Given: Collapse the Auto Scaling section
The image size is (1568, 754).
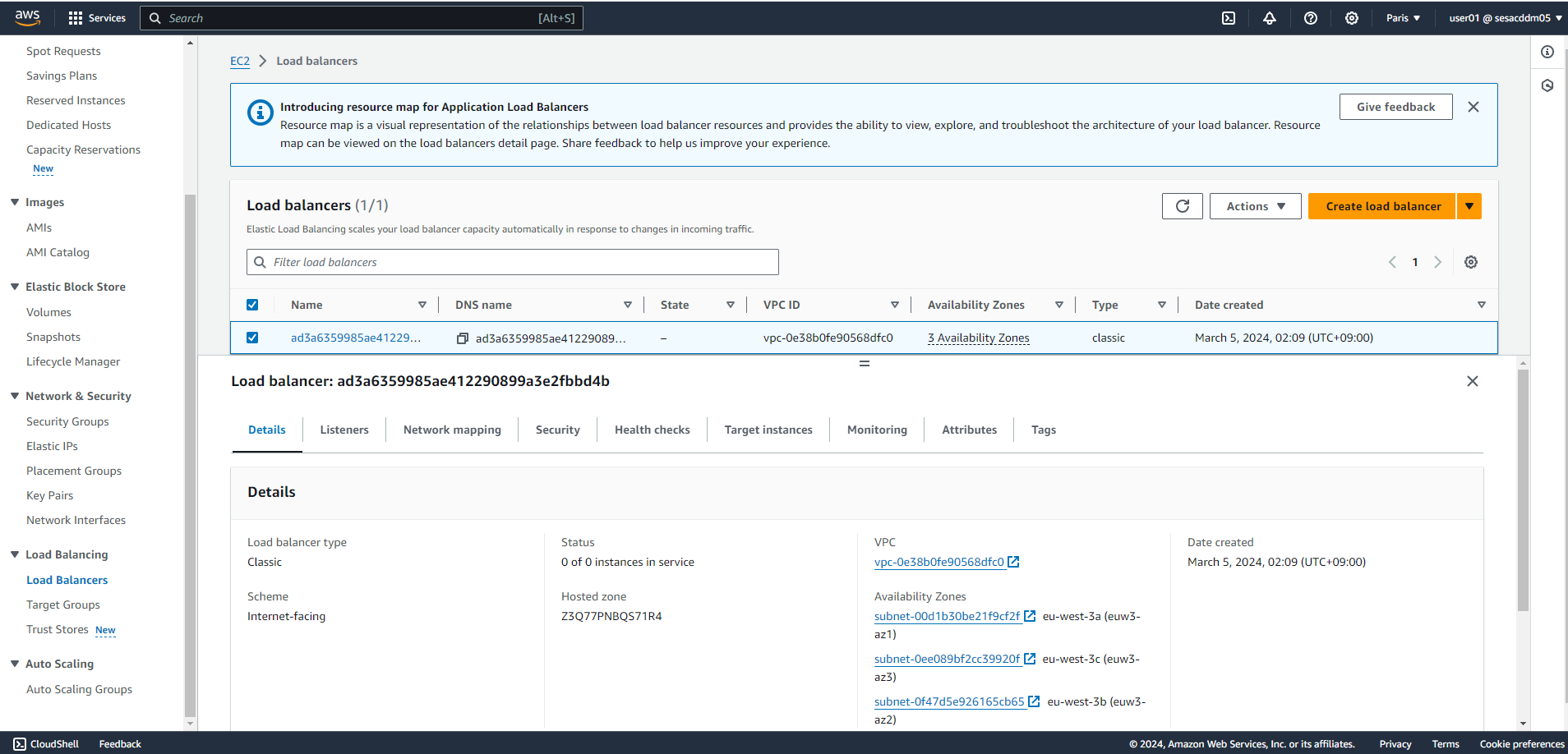Looking at the screenshot, I should pos(15,664).
